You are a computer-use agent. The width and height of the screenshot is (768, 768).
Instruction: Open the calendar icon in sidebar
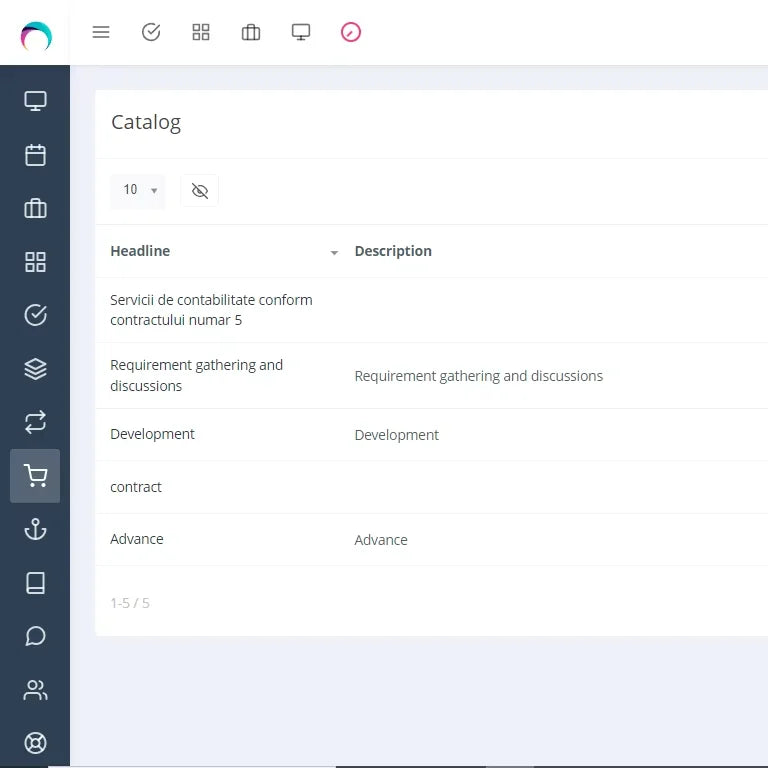[35, 155]
